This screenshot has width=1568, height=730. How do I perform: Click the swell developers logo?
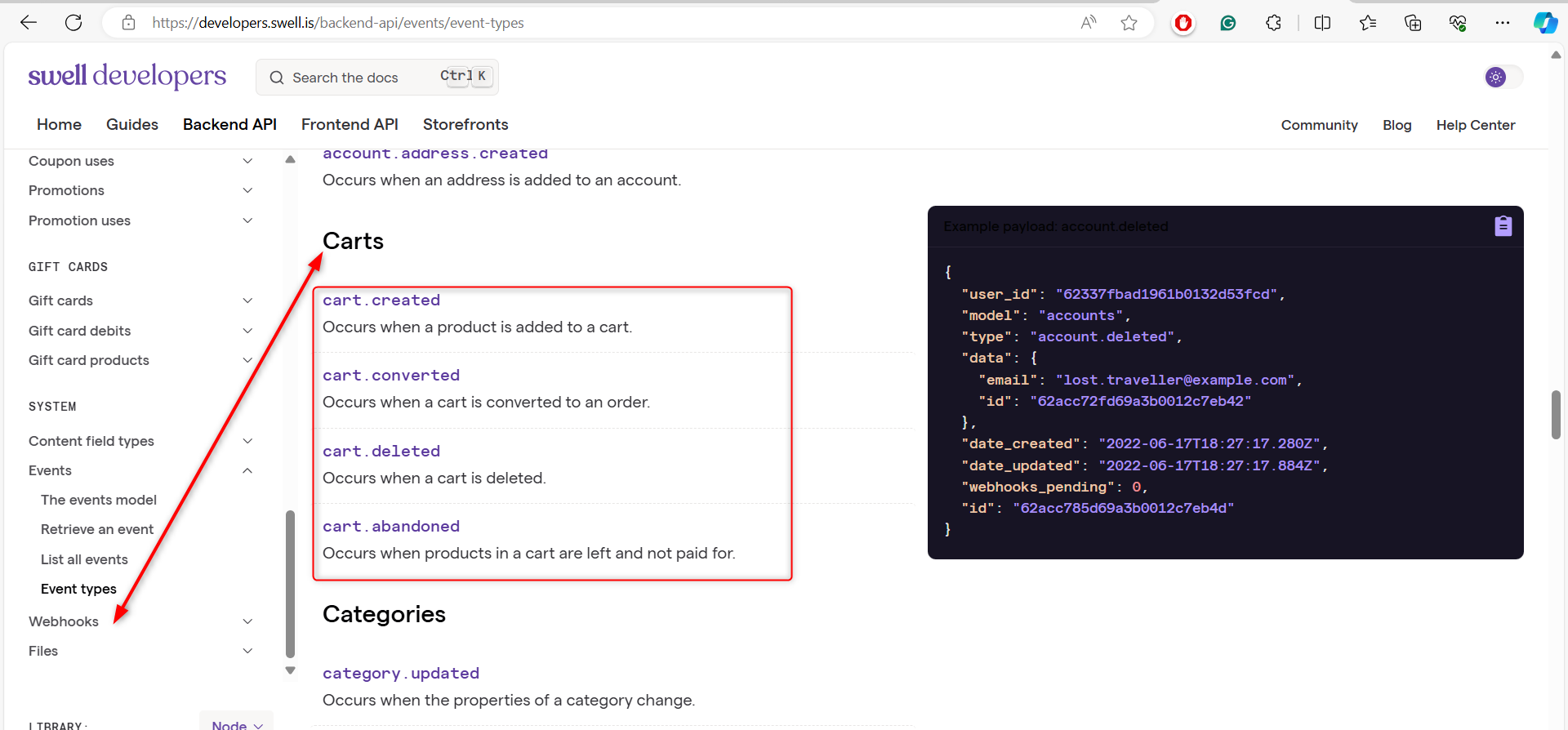(127, 76)
